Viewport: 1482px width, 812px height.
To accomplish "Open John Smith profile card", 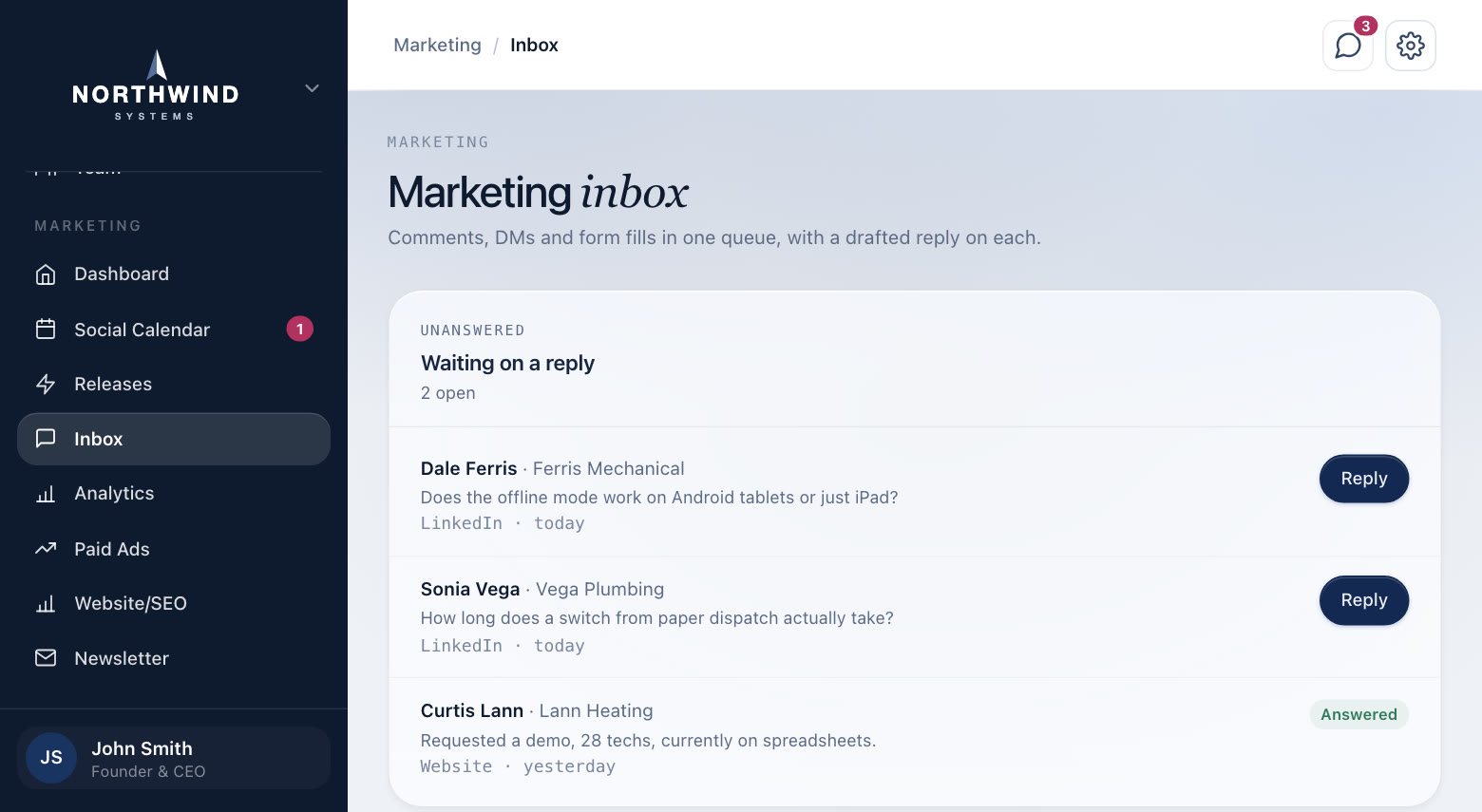I will click(174, 758).
